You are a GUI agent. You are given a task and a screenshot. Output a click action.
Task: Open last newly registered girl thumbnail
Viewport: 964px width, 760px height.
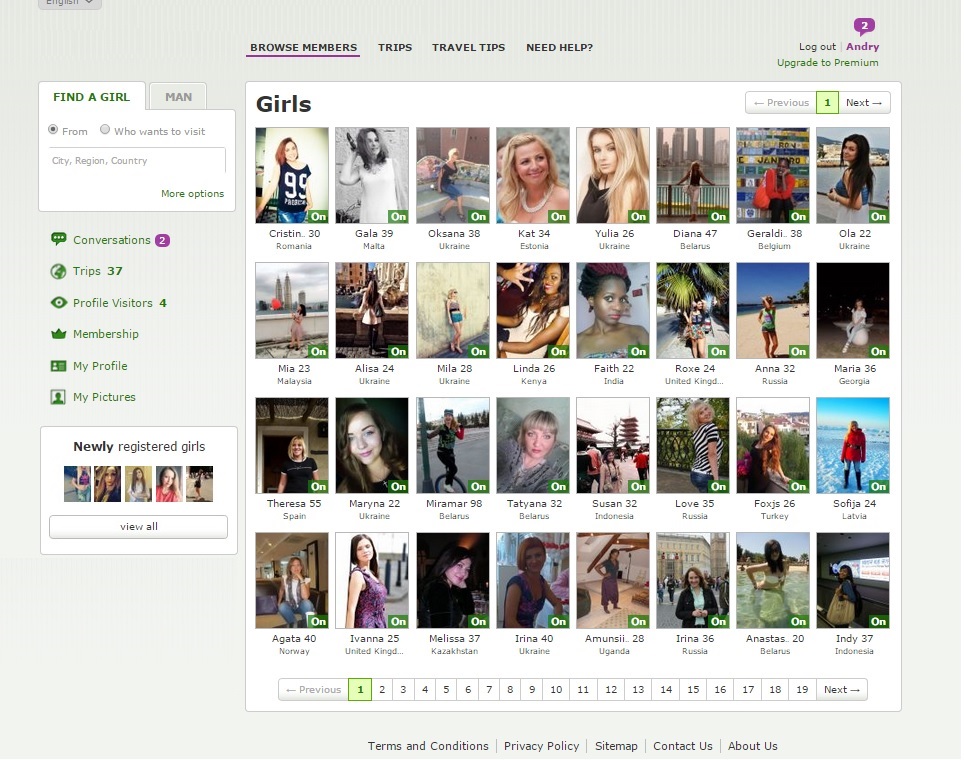click(200, 484)
